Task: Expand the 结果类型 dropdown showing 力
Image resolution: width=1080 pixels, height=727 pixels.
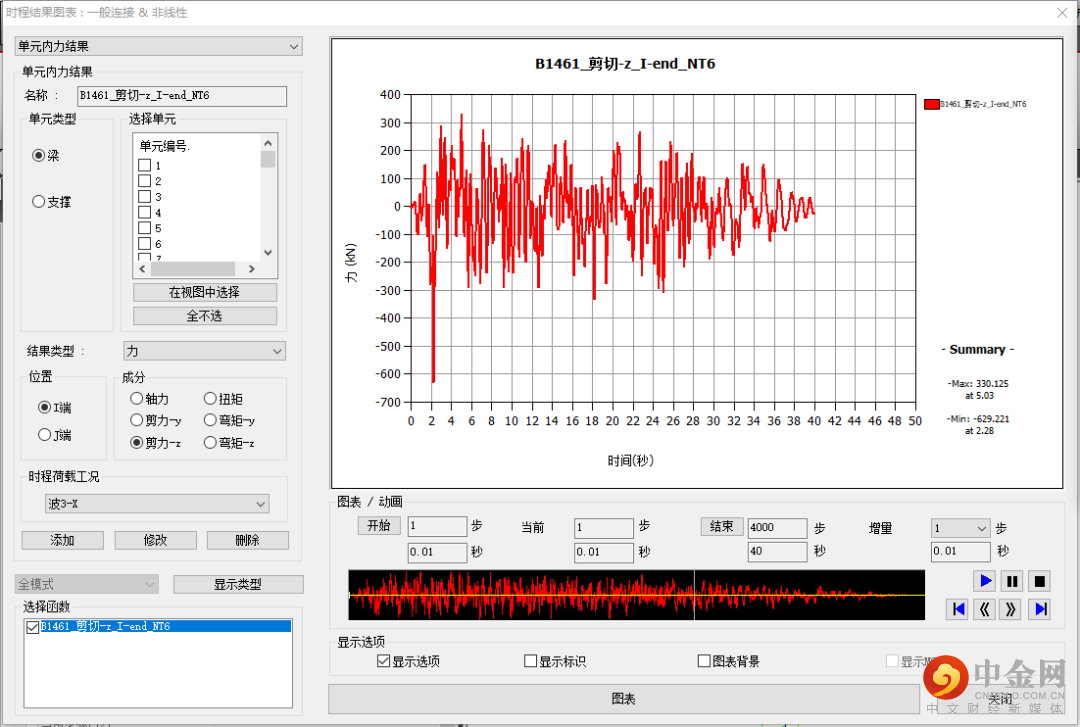Action: [x=204, y=351]
